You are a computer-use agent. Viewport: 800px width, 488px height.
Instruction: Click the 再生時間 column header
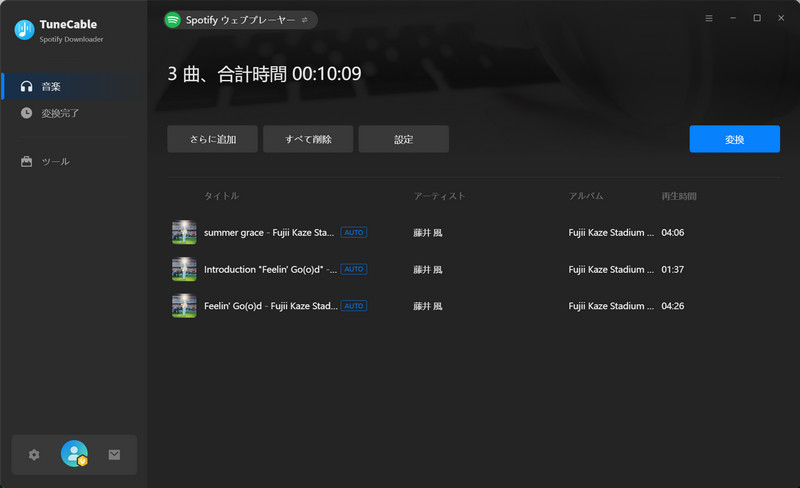679,196
